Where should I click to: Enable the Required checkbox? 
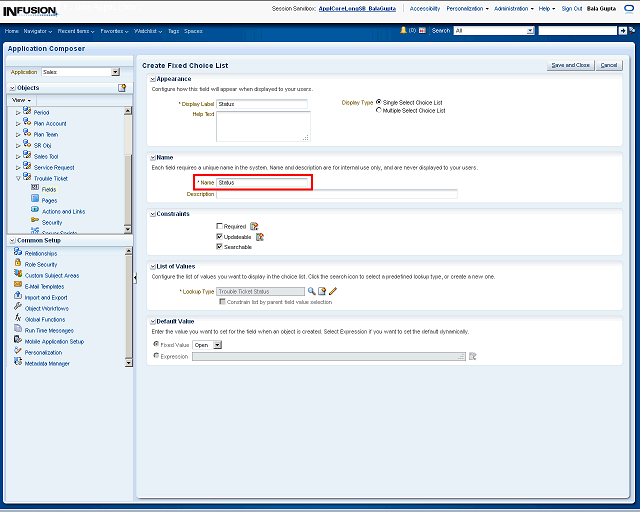pyautogui.click(x=220, y=227)
